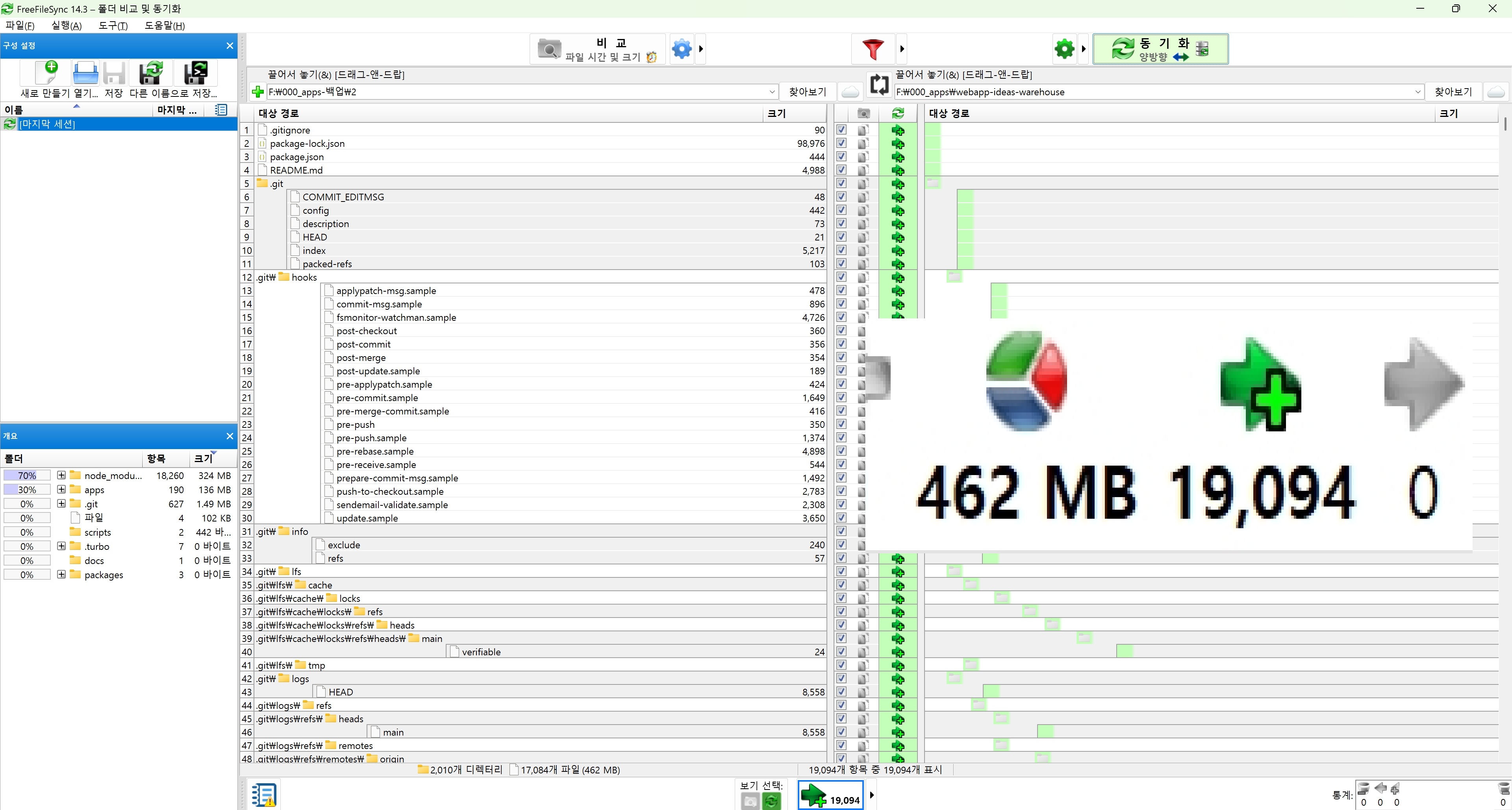Click sync action arrow for .gitignore row

click(898, 130)
